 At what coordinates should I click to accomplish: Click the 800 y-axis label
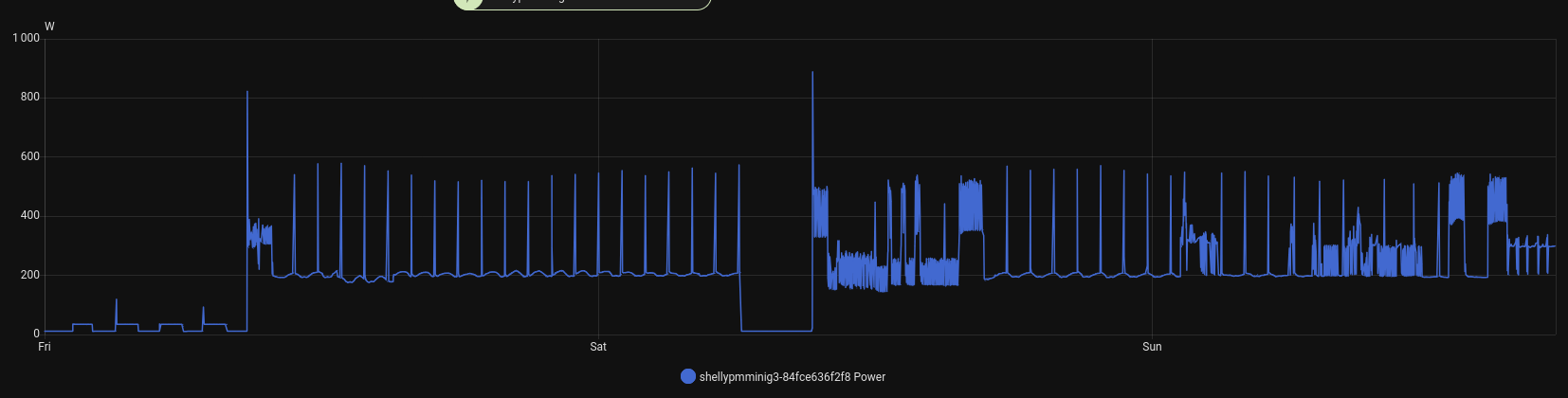click(x=30, y=98)
